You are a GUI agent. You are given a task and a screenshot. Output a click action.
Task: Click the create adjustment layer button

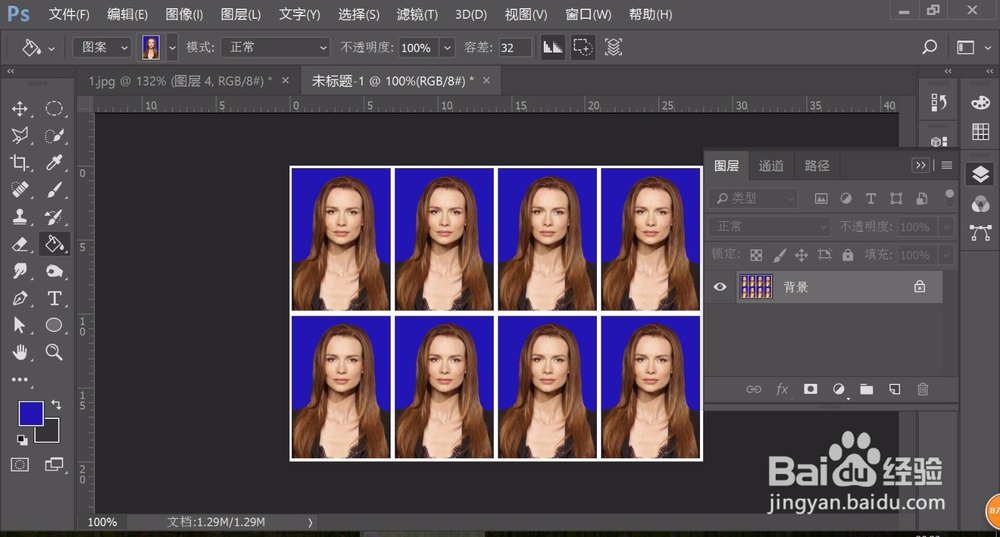[x=839, y=389]
